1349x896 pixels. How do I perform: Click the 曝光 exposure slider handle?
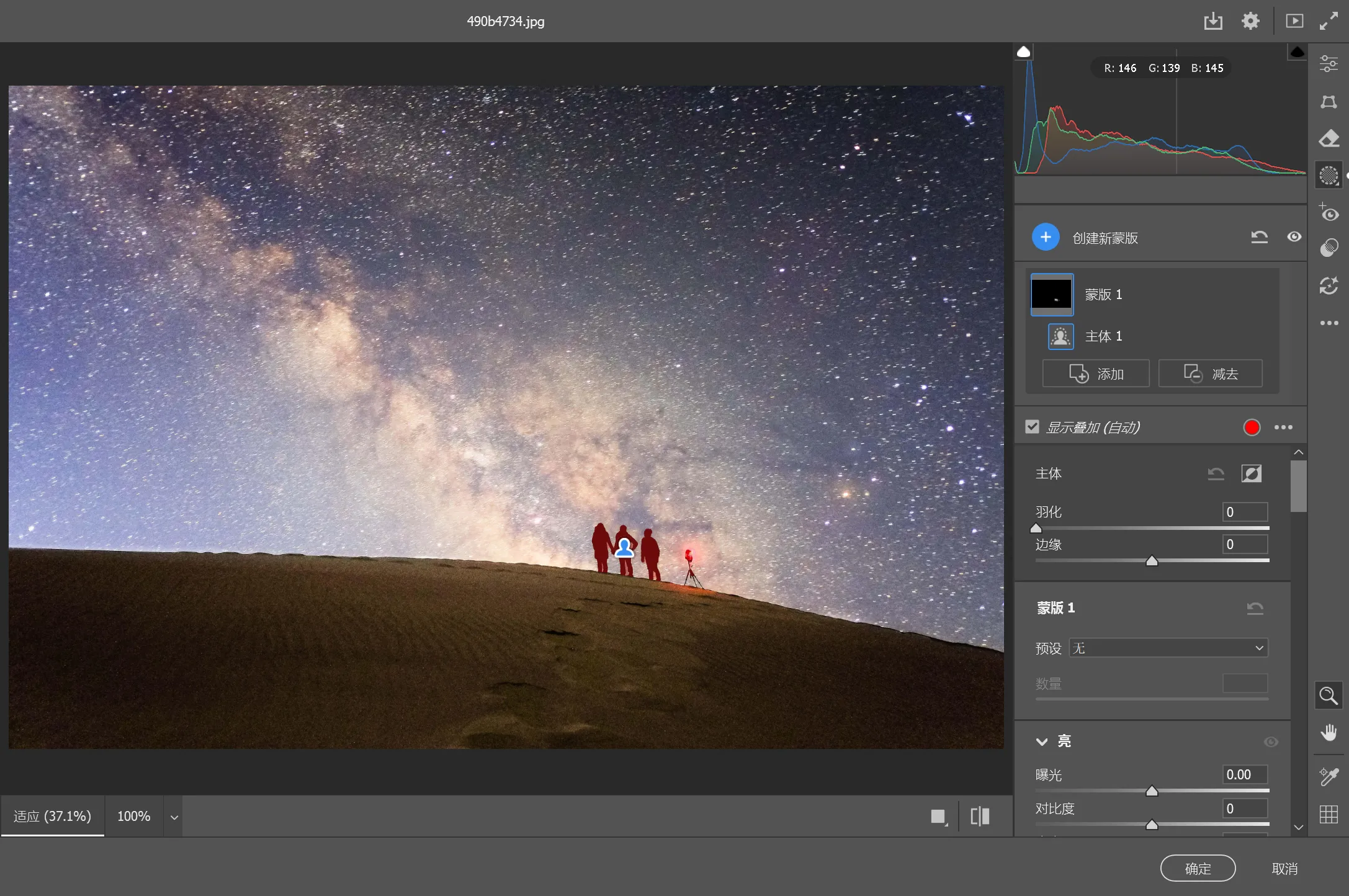coord(1152,791)
